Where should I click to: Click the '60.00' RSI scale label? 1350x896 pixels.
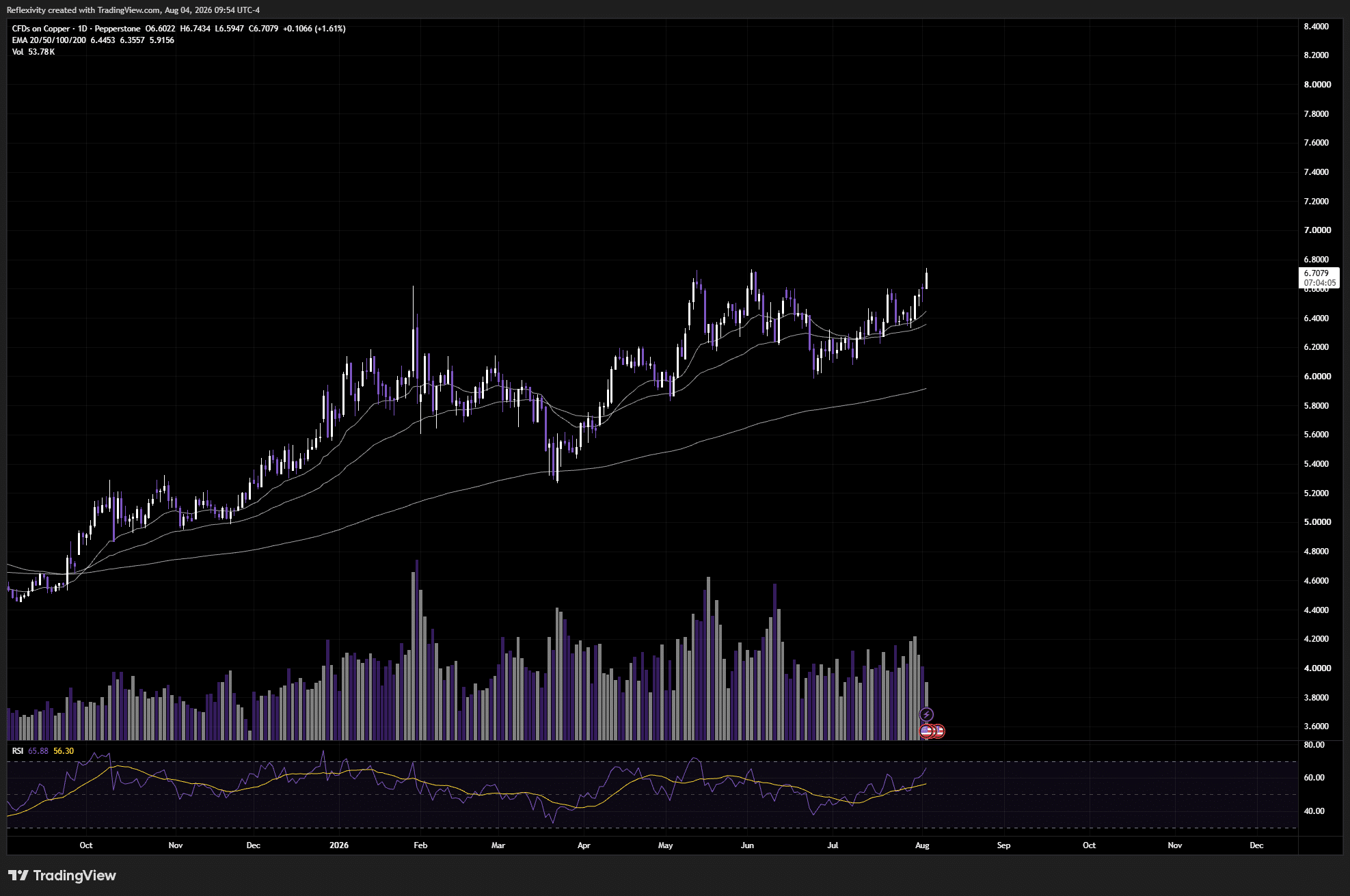click(x=1314, y=778)
